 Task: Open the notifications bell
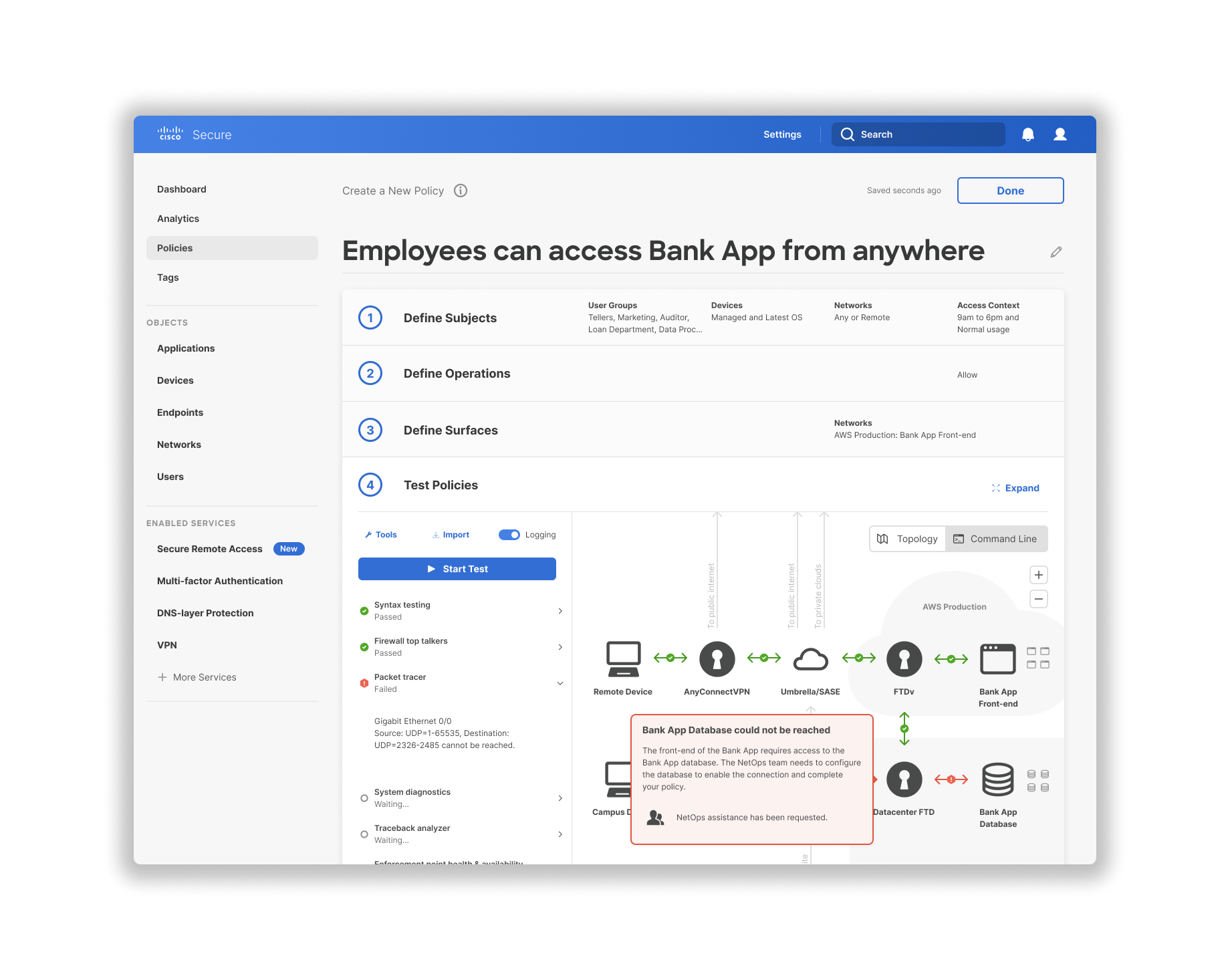coord(1028,134)
